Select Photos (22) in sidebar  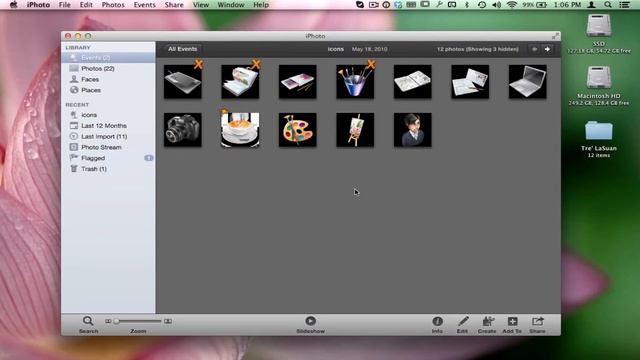click(x=108, y=69)
